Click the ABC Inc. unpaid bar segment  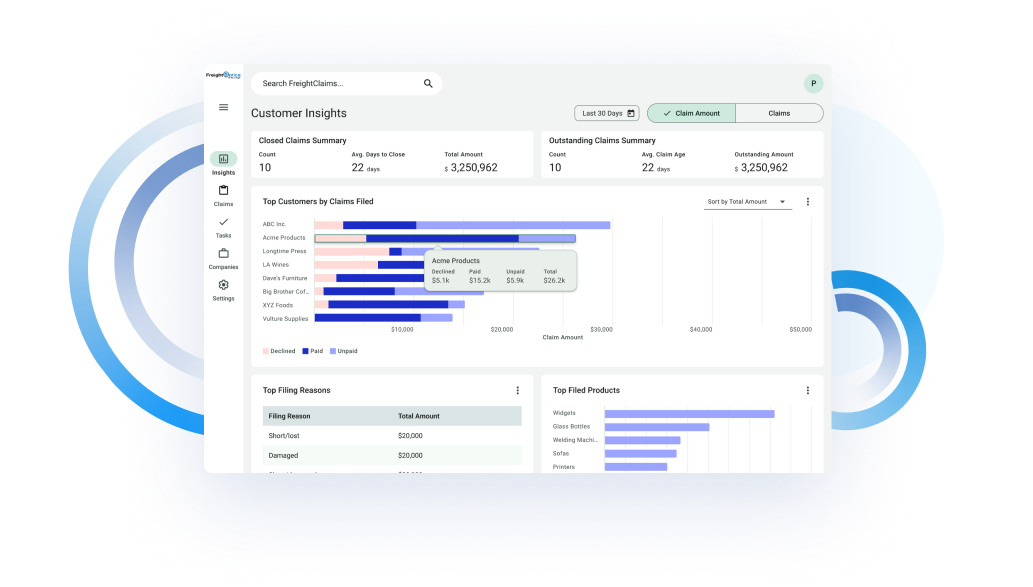coord(512,225)
